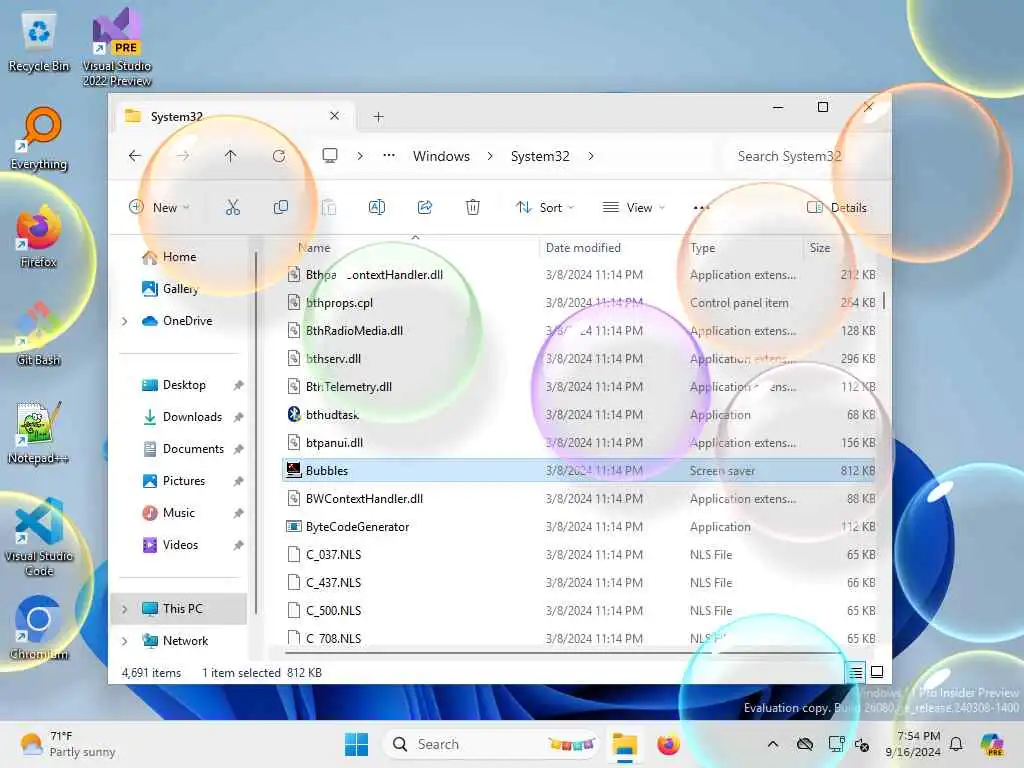Viewport: 1024px width, 768px height.
Task: Click the Paste icon in the toolbar
Action: [328, 208]
